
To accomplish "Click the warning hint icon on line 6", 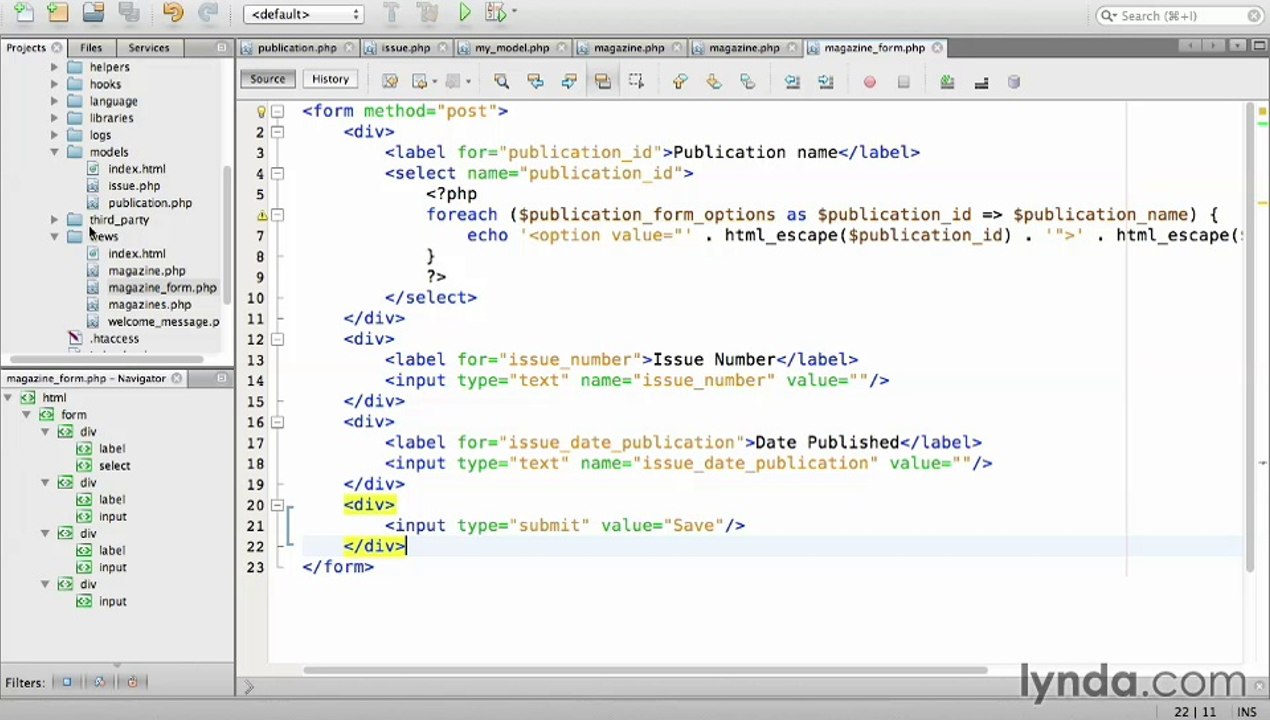I will [261, 215].
